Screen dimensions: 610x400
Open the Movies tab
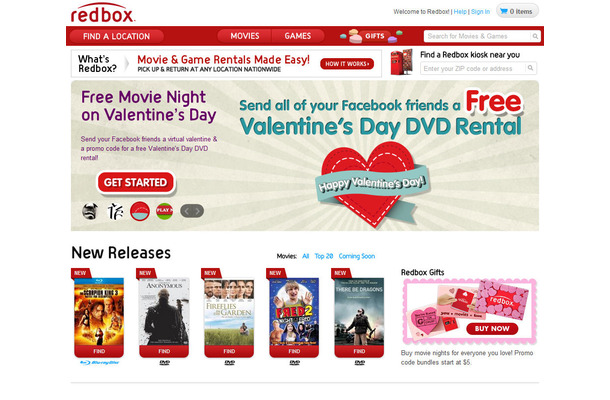coord(244,36)
